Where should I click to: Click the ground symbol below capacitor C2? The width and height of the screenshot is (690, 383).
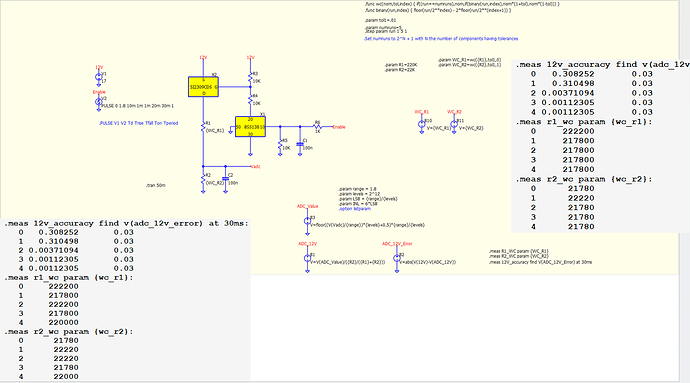tap(225, 191)
